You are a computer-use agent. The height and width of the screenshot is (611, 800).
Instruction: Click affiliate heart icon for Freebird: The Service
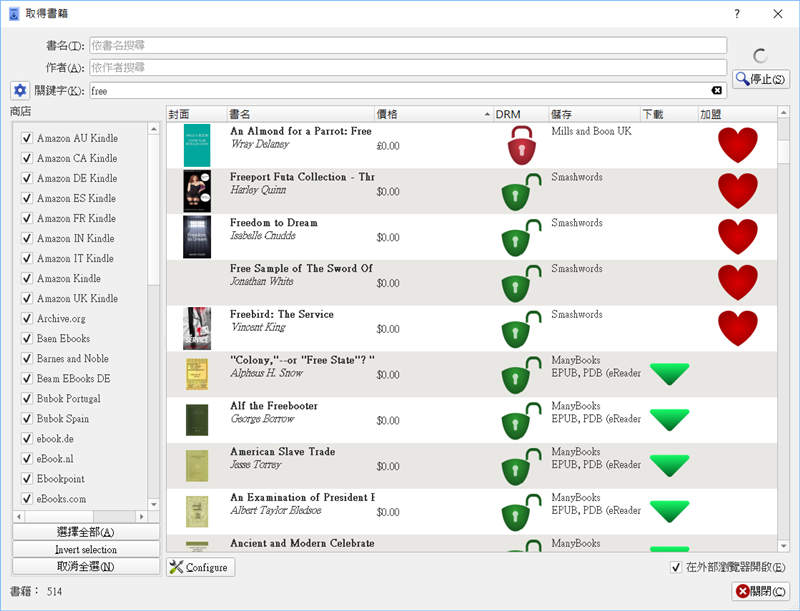(x=738, y=328)
